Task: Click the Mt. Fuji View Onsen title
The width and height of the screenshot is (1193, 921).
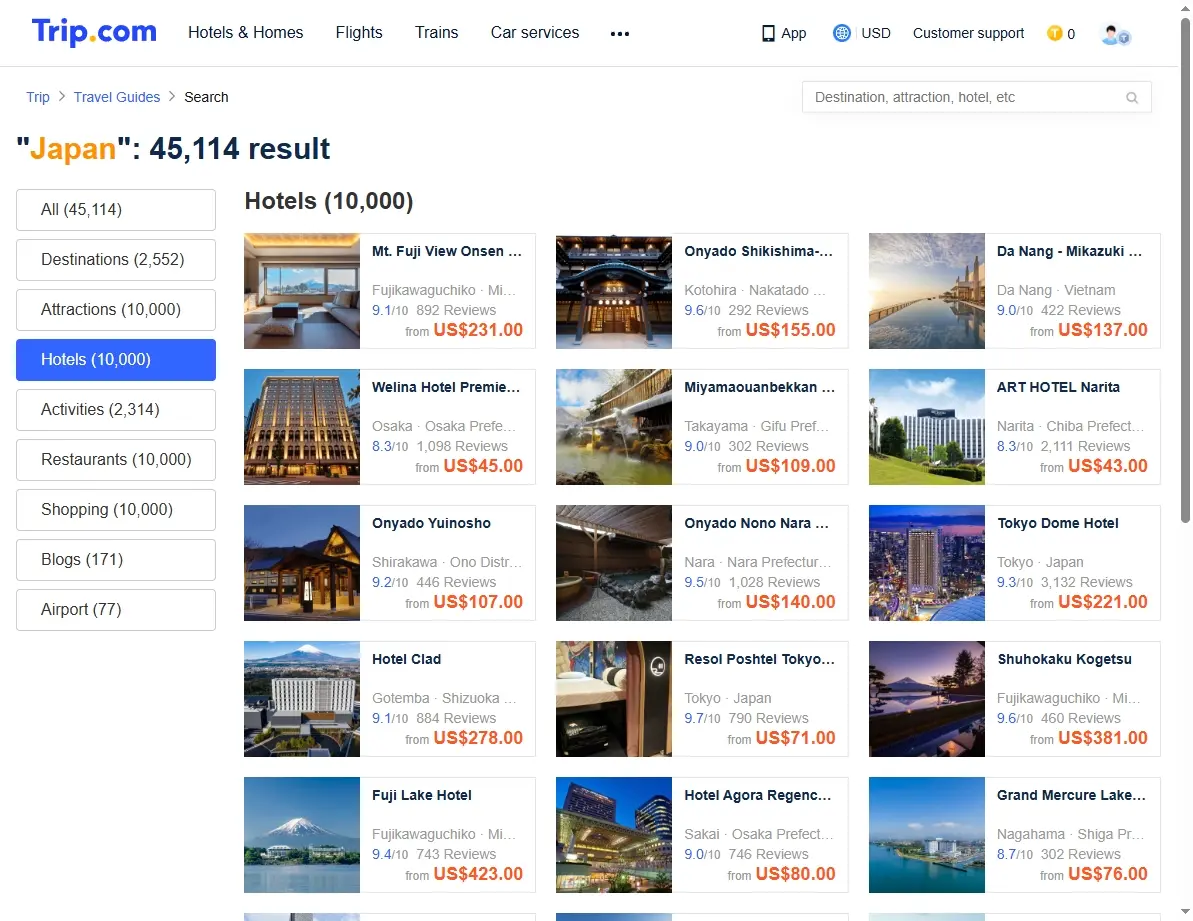Action: tap(447, 251)
